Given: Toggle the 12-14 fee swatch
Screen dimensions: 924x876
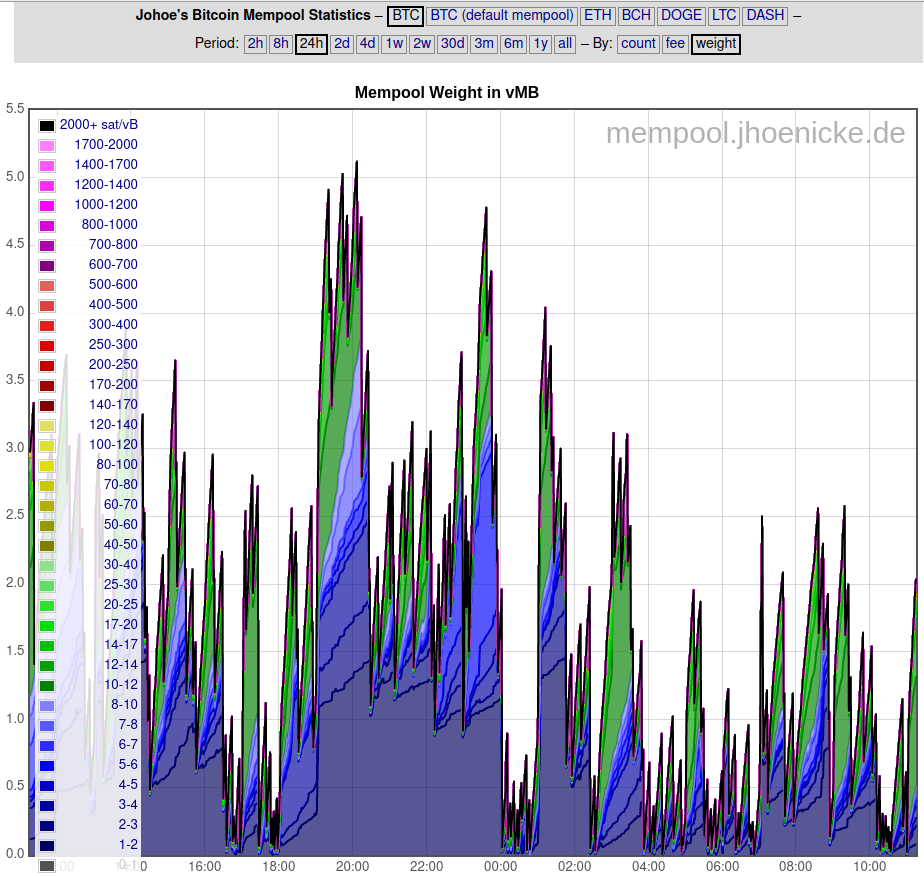Looking at the screenshot, I should tap(47, 666).
